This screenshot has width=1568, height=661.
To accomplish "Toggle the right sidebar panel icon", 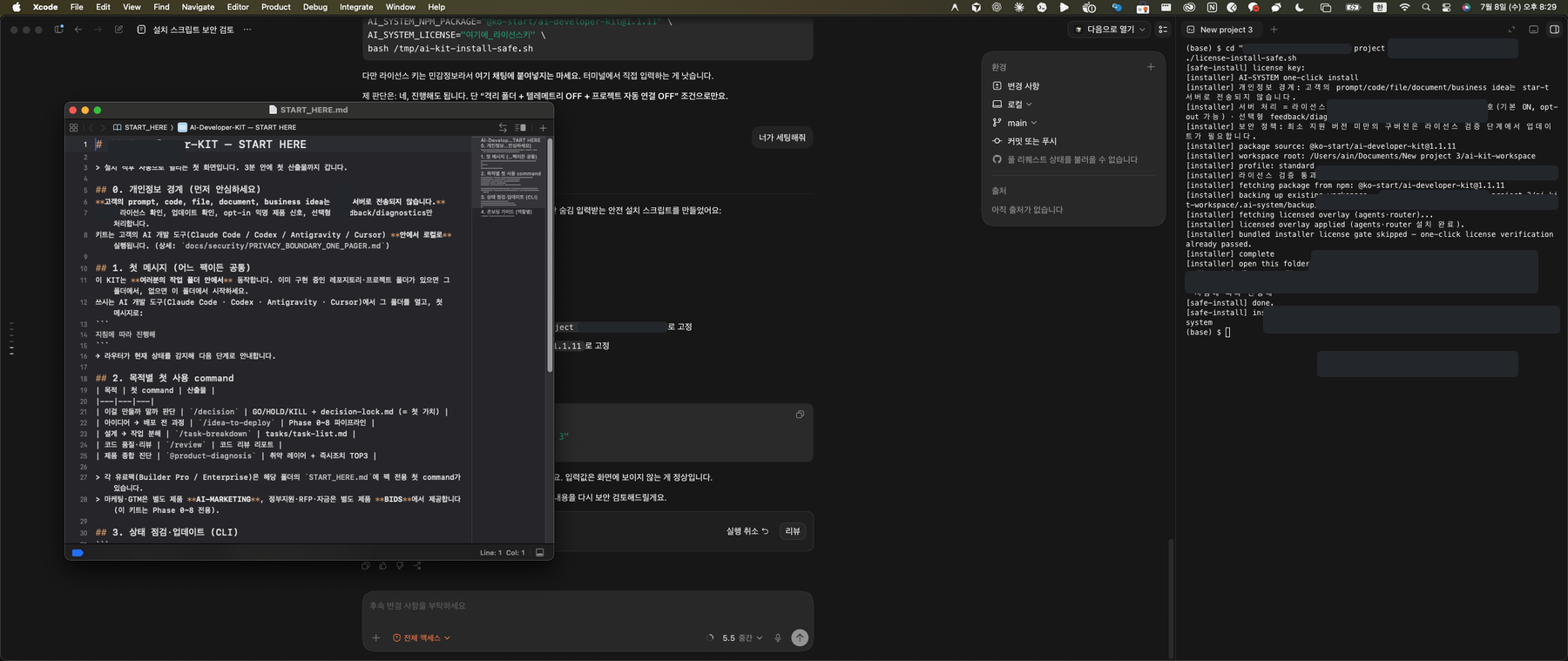I will pos(1554,30).
